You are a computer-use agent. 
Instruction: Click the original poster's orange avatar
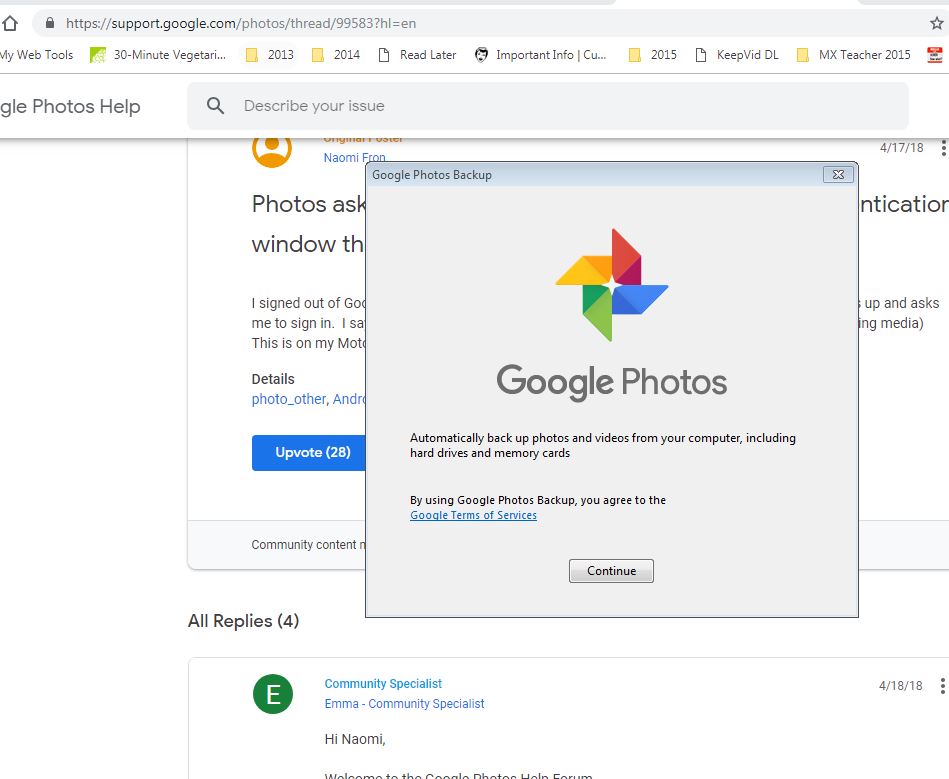pyautogui.click(x=270, y=148)
